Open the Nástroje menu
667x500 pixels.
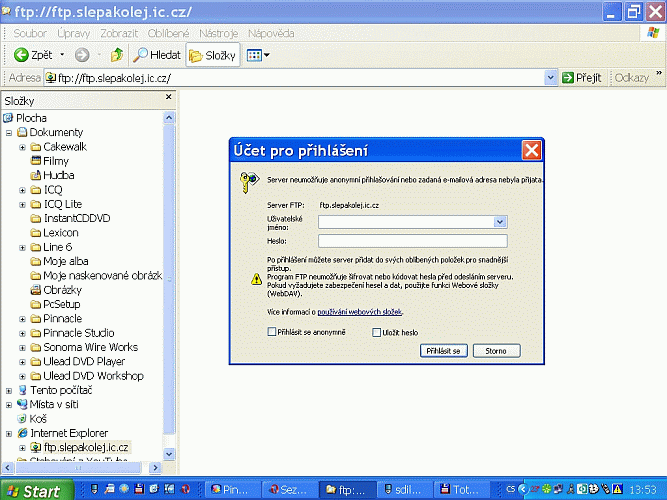(x=218, y=34)
